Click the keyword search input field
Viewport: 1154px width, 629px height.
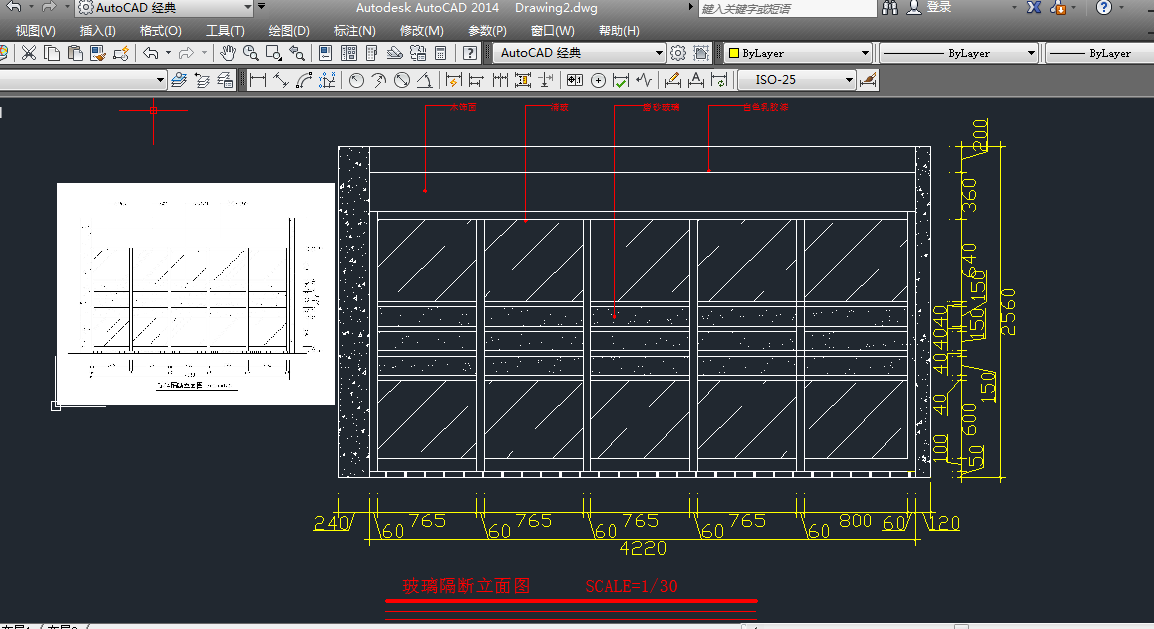tap(785, 8)
